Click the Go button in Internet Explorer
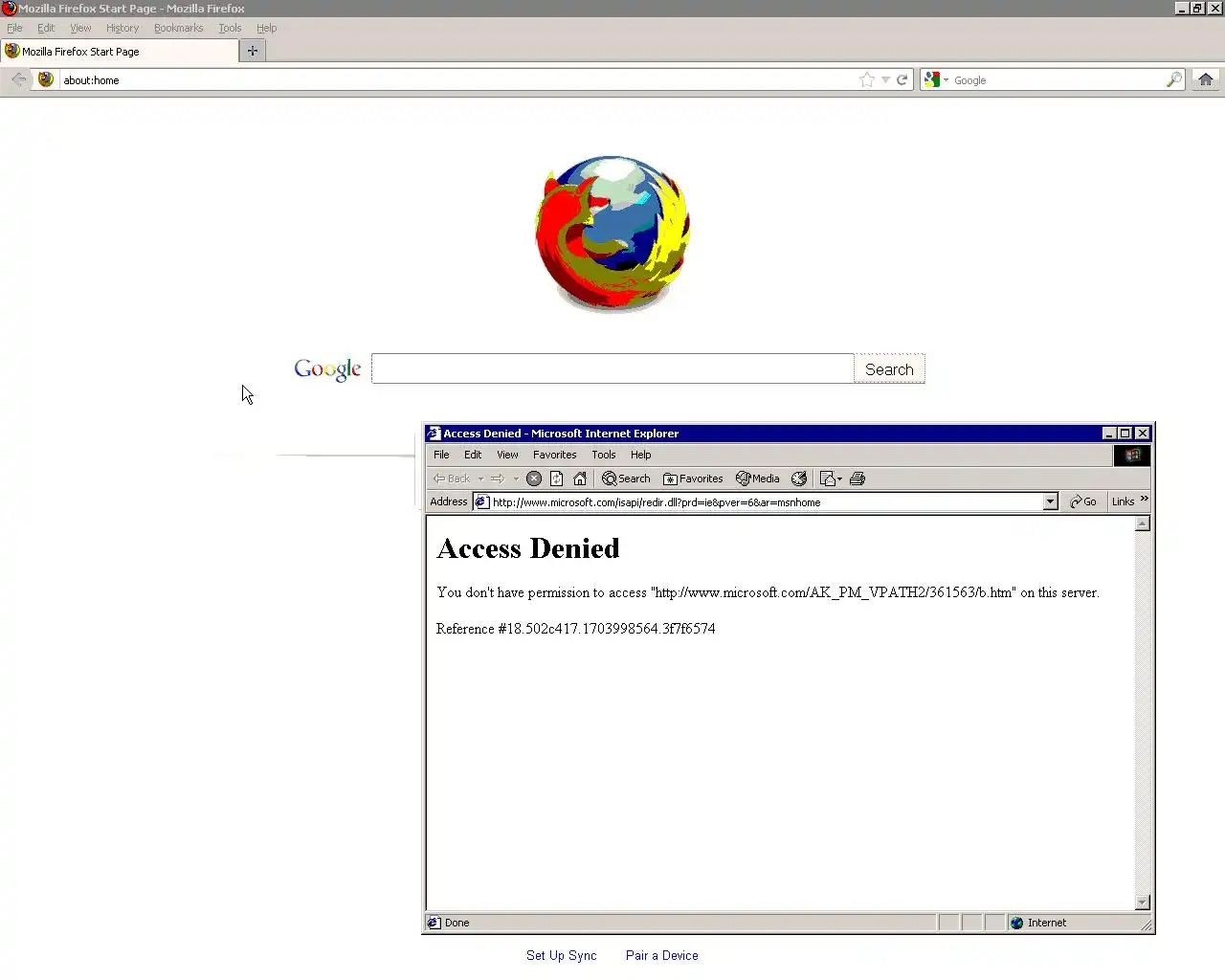The height and width of the screenshot is (980, 1225). click(1083, 501)
